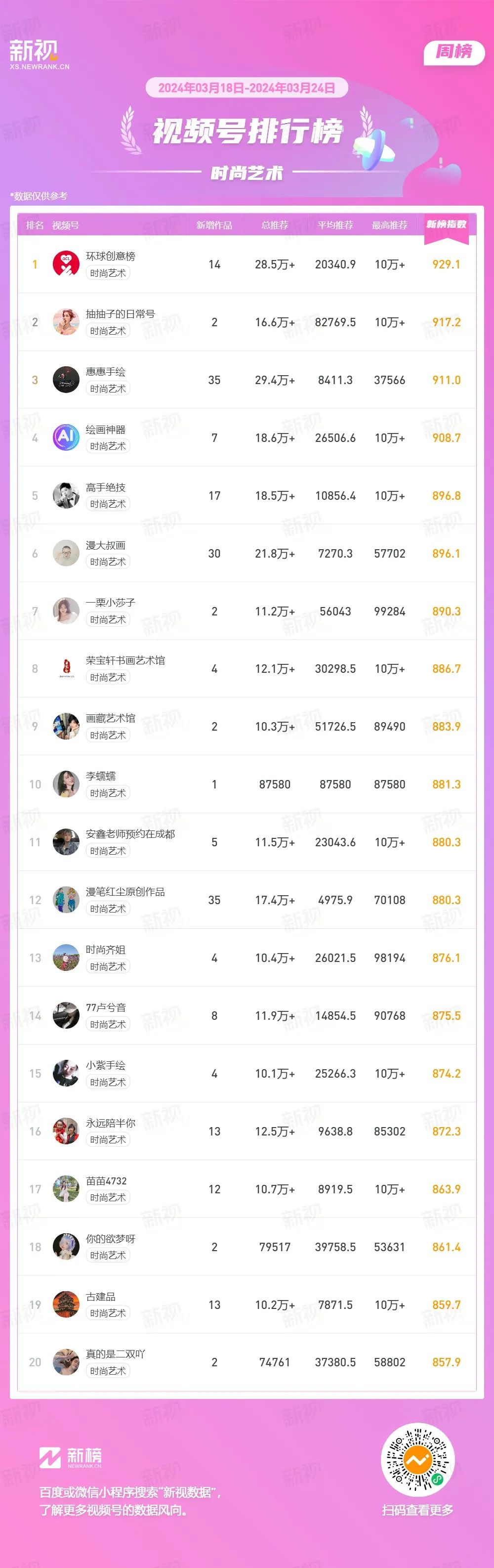Open the 惠惠手绘 avatar

66,380
